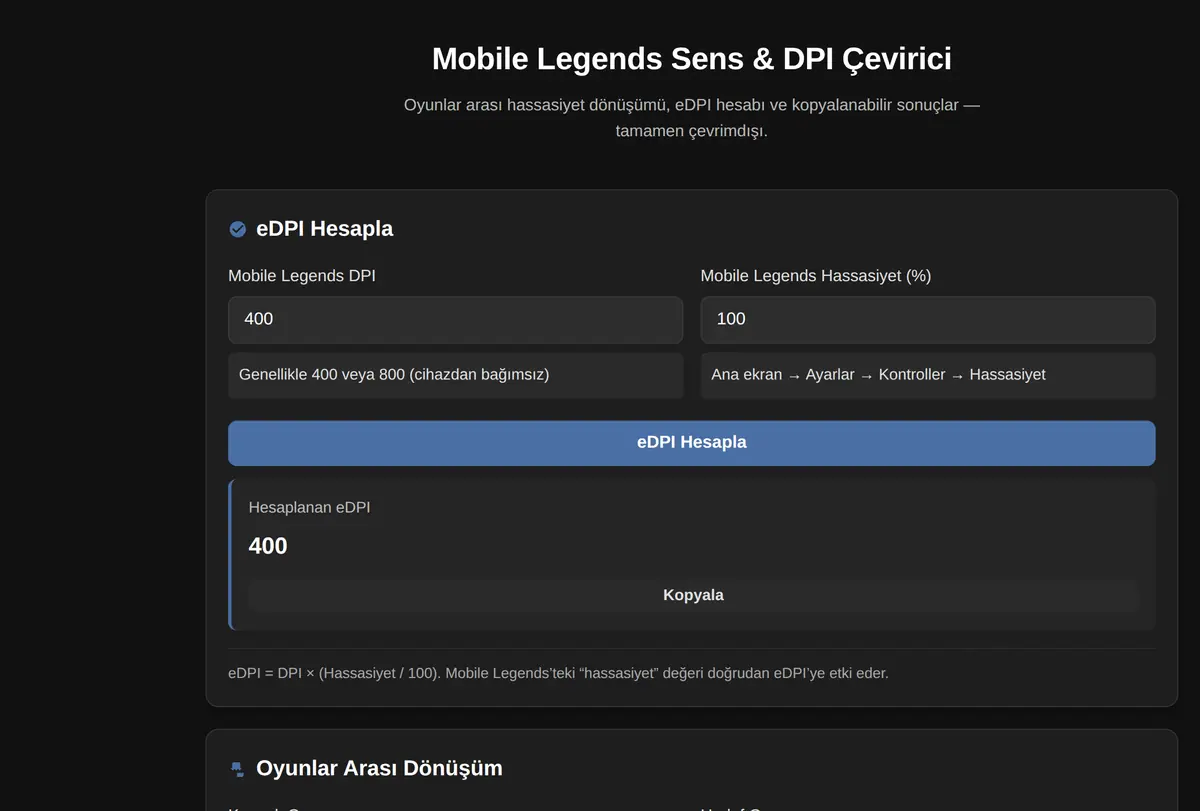Click the checkmark icon beside eDPI Hesapla heading
Screen dimensions: 1200x811
coord(238,229)
